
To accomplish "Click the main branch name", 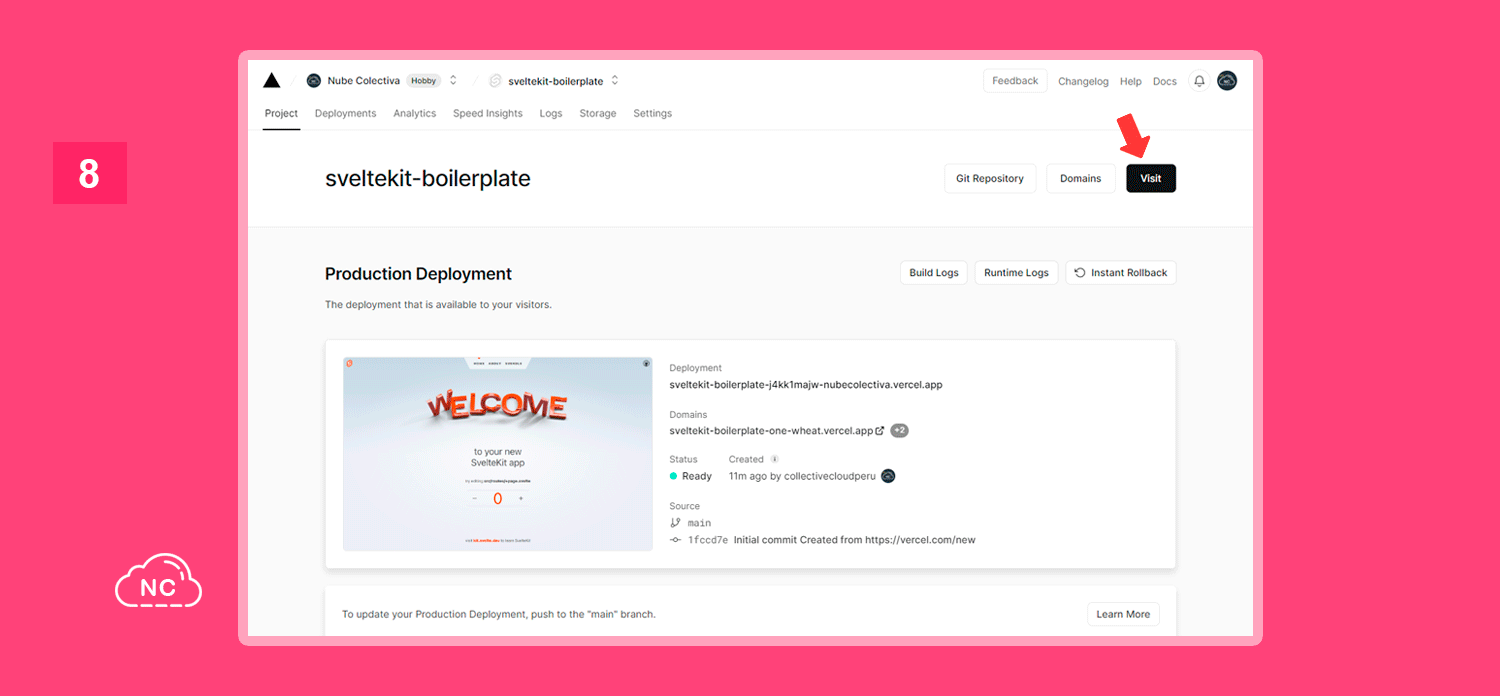I will pyautogui.click(x=699, y=523).
